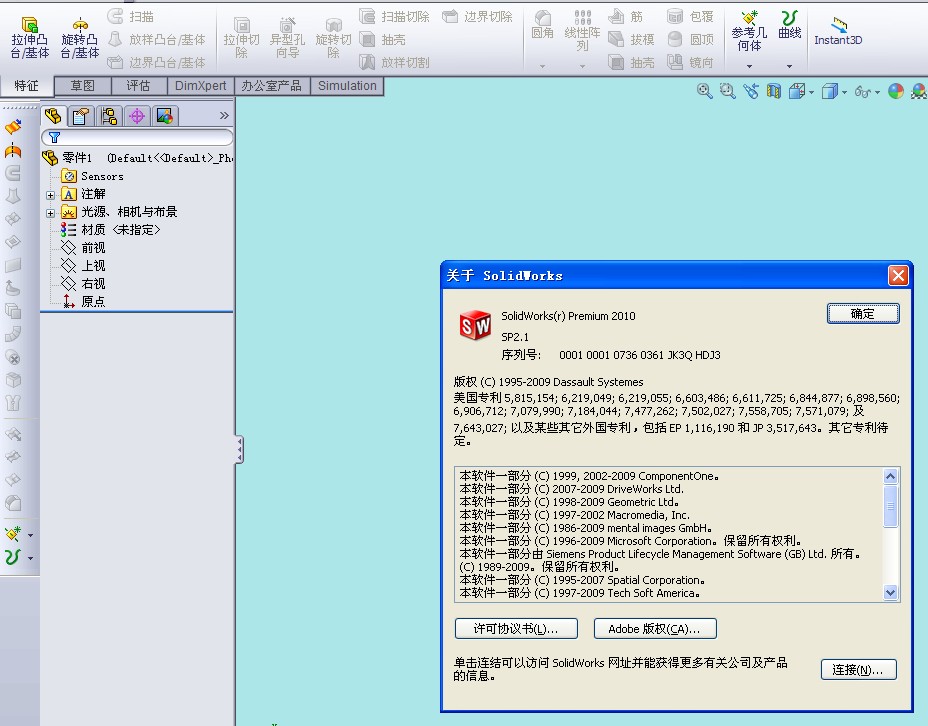Open the 曲线 curves dropdown arrow
This screenshot has width=928, height=726.
coord(790,66)
